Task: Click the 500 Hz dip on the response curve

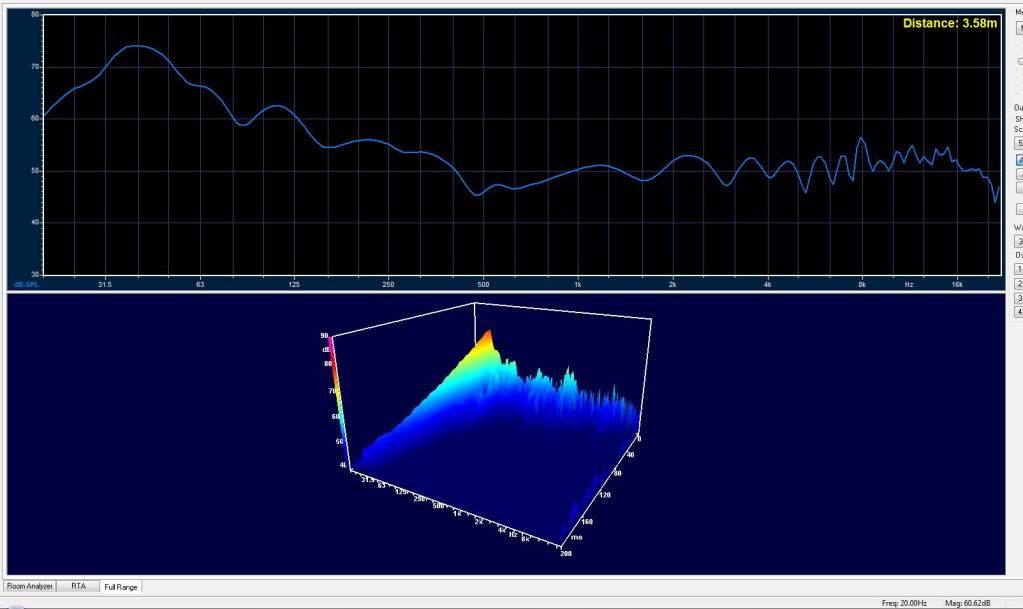Action: tap(478, 194)
